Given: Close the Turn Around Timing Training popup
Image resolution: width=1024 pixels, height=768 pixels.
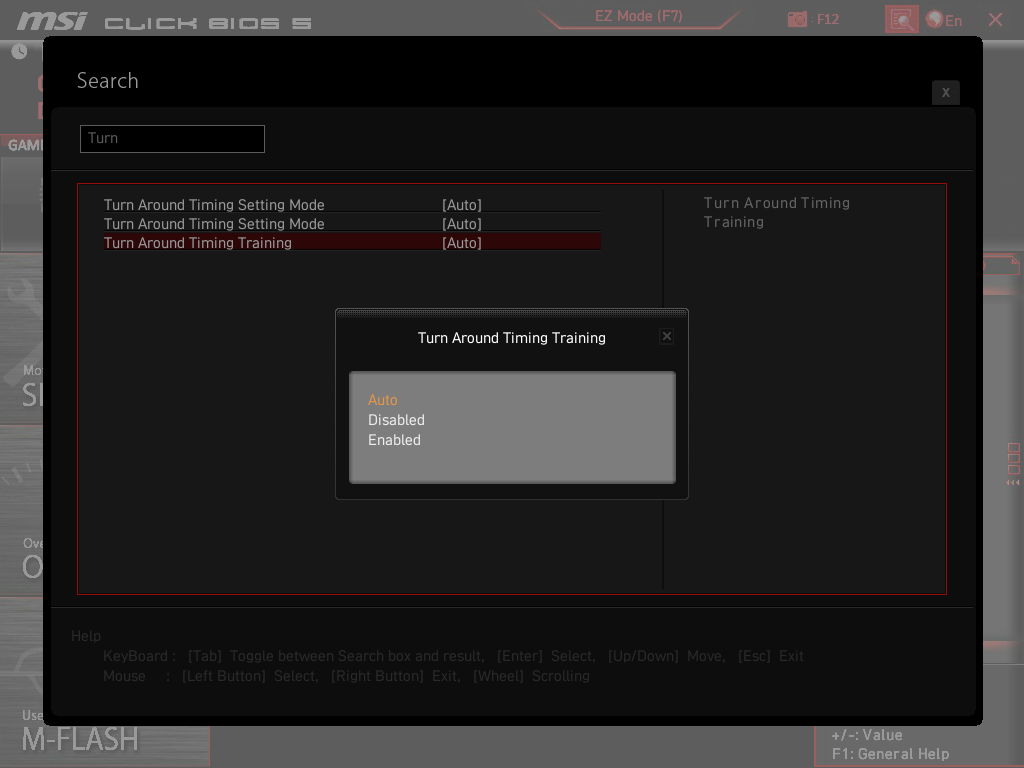Looking at the screenshot, I should (666, 336).
